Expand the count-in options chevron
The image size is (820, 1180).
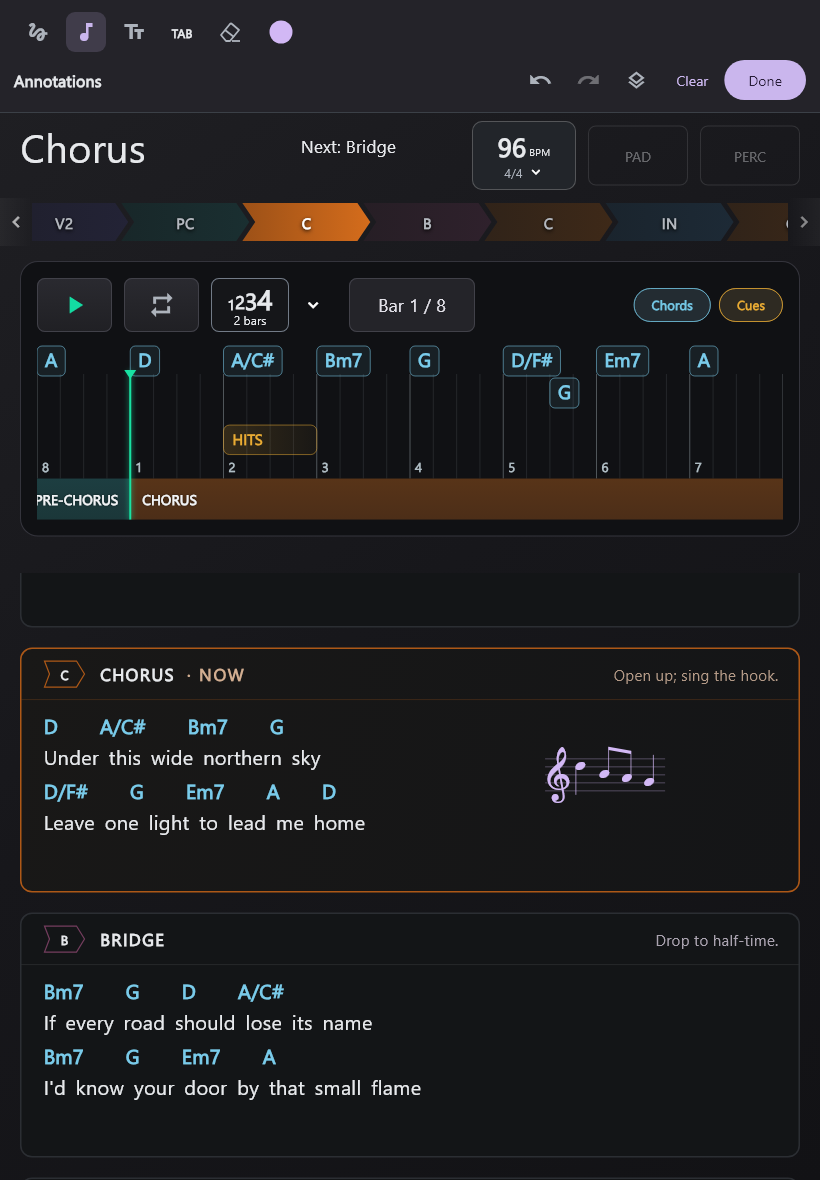[313, 305]
